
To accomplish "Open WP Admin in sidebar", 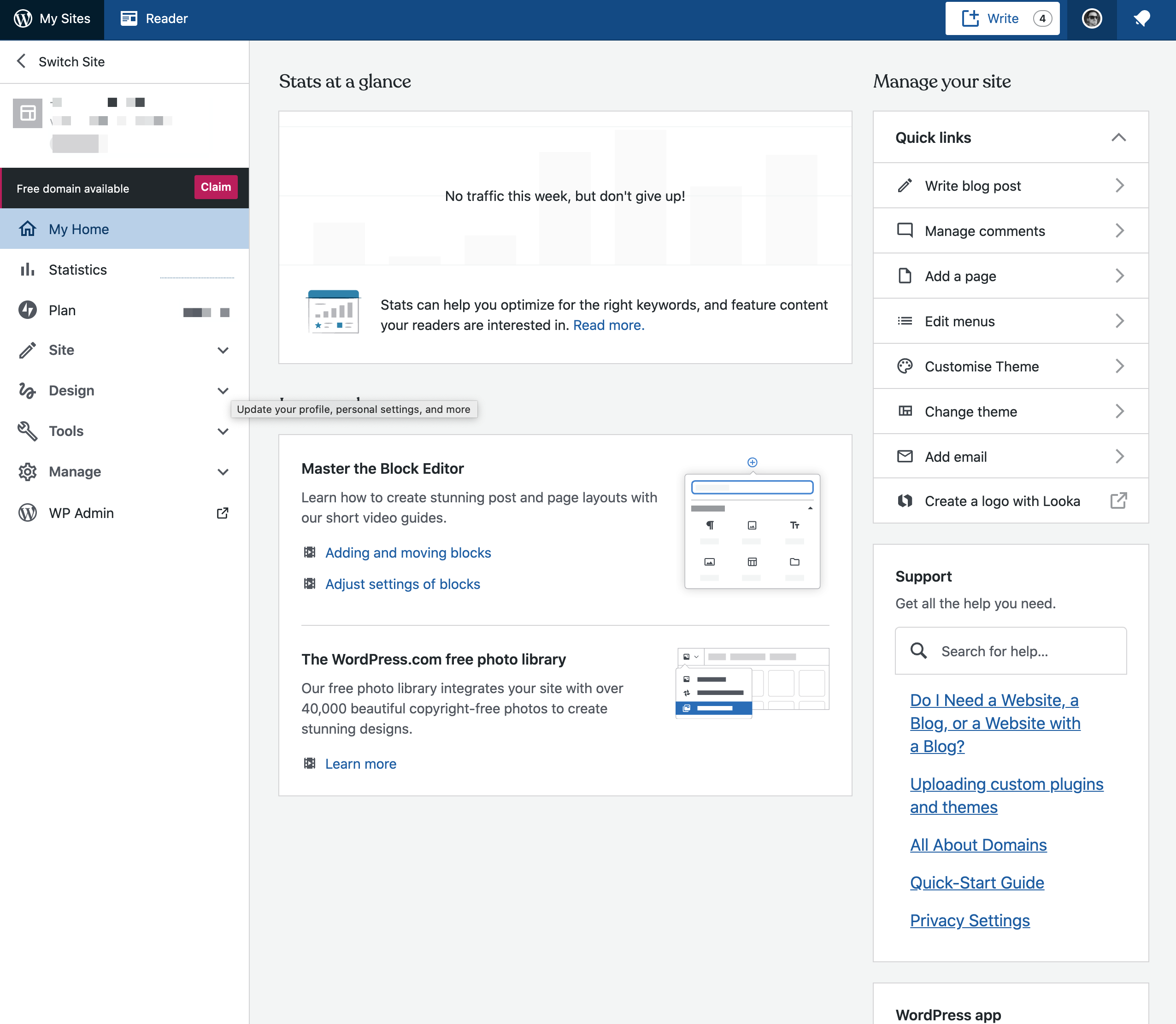I will point(124,512).
